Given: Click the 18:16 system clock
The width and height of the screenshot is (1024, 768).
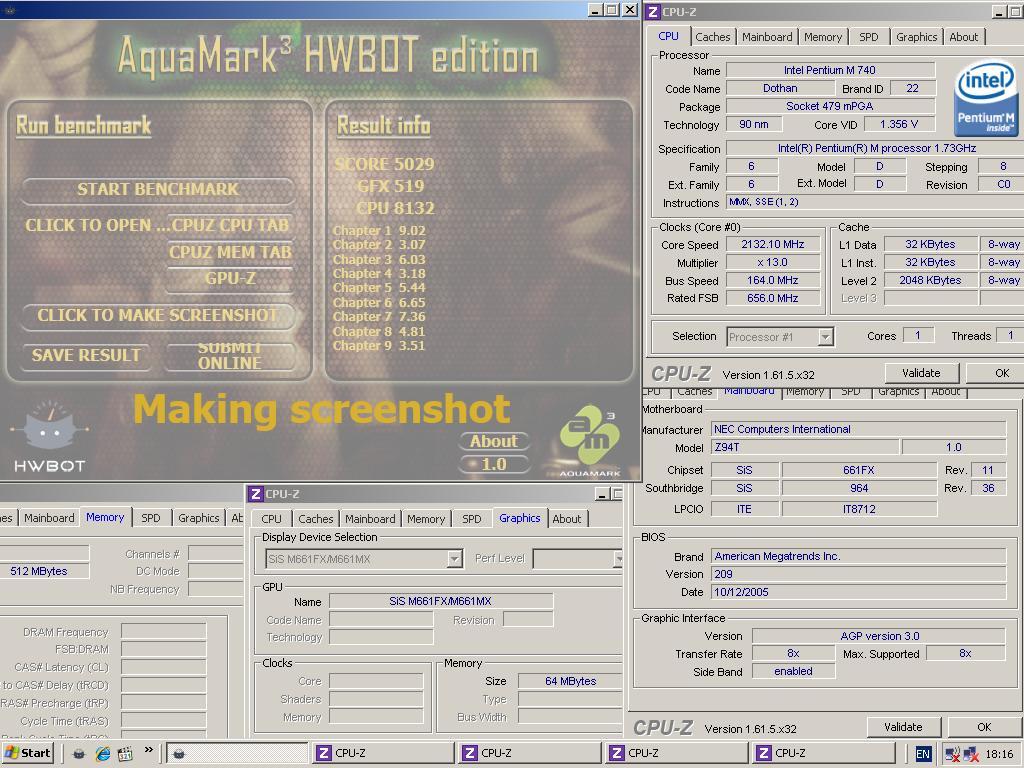Looking at the screenshot, I should tap(999, 754).
